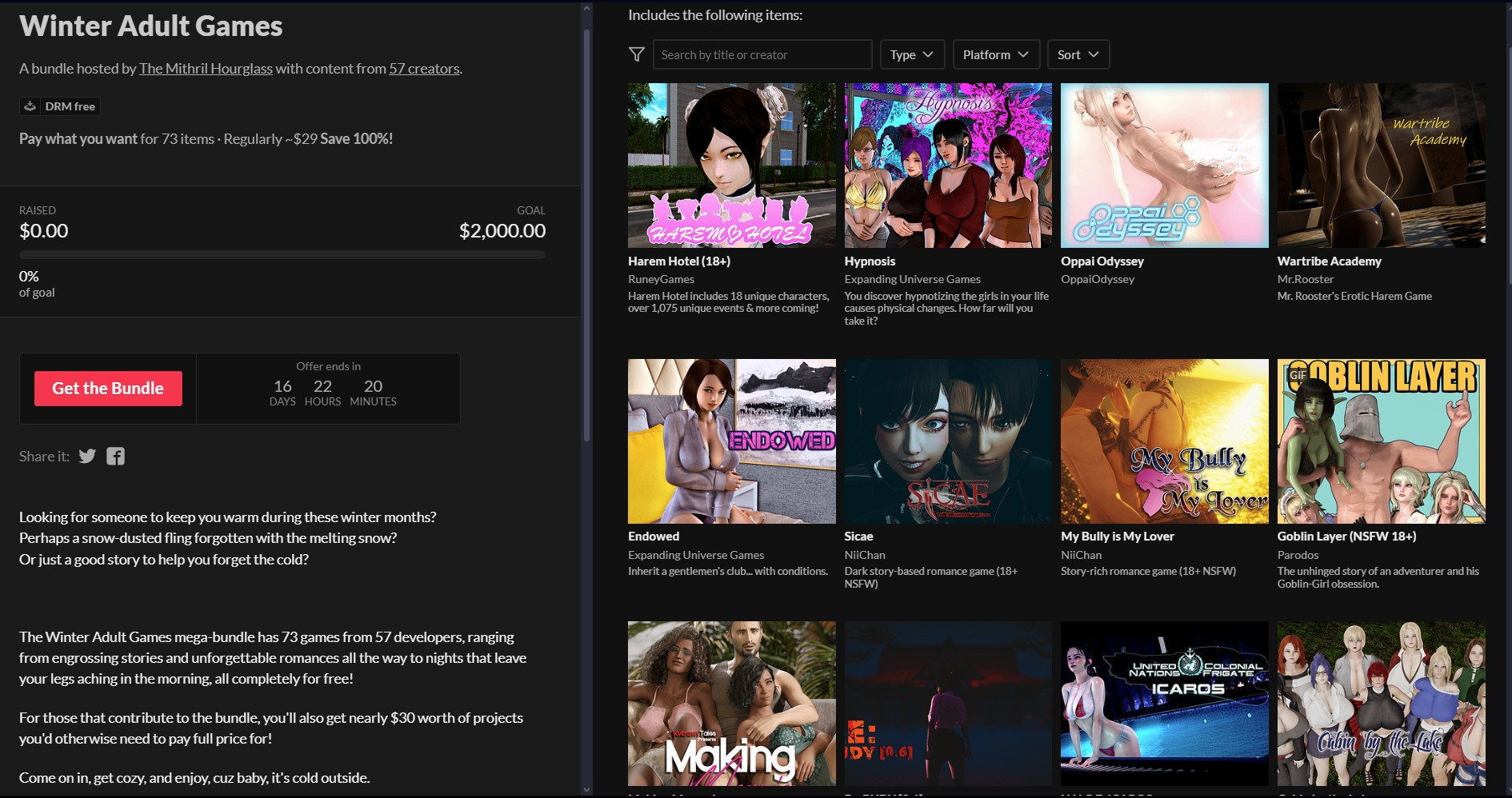
Task: Open Wartribe Academy title link
Action: [1330, 261]
